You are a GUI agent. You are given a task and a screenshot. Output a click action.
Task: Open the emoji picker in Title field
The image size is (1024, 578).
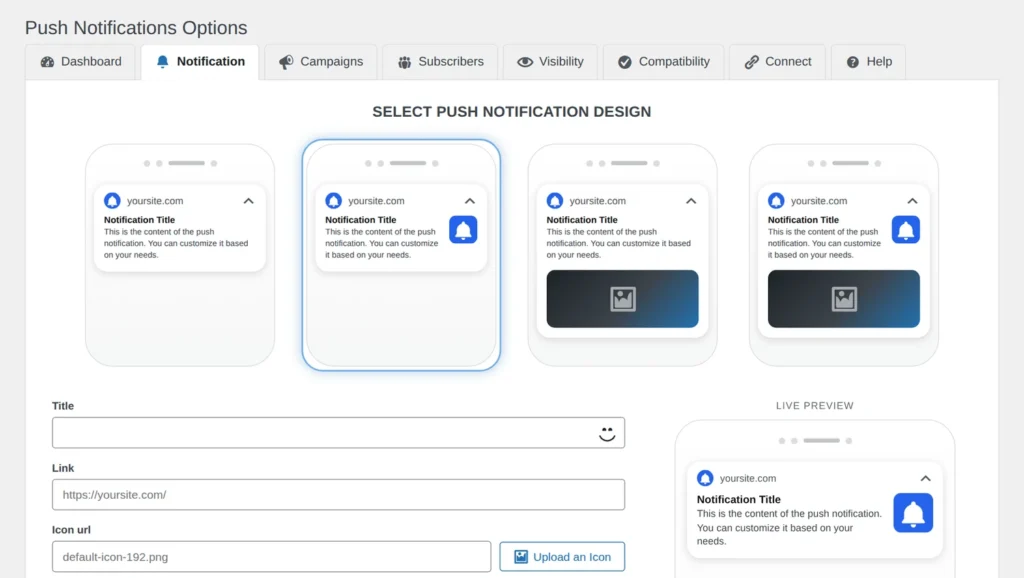(x=607, y=433)
